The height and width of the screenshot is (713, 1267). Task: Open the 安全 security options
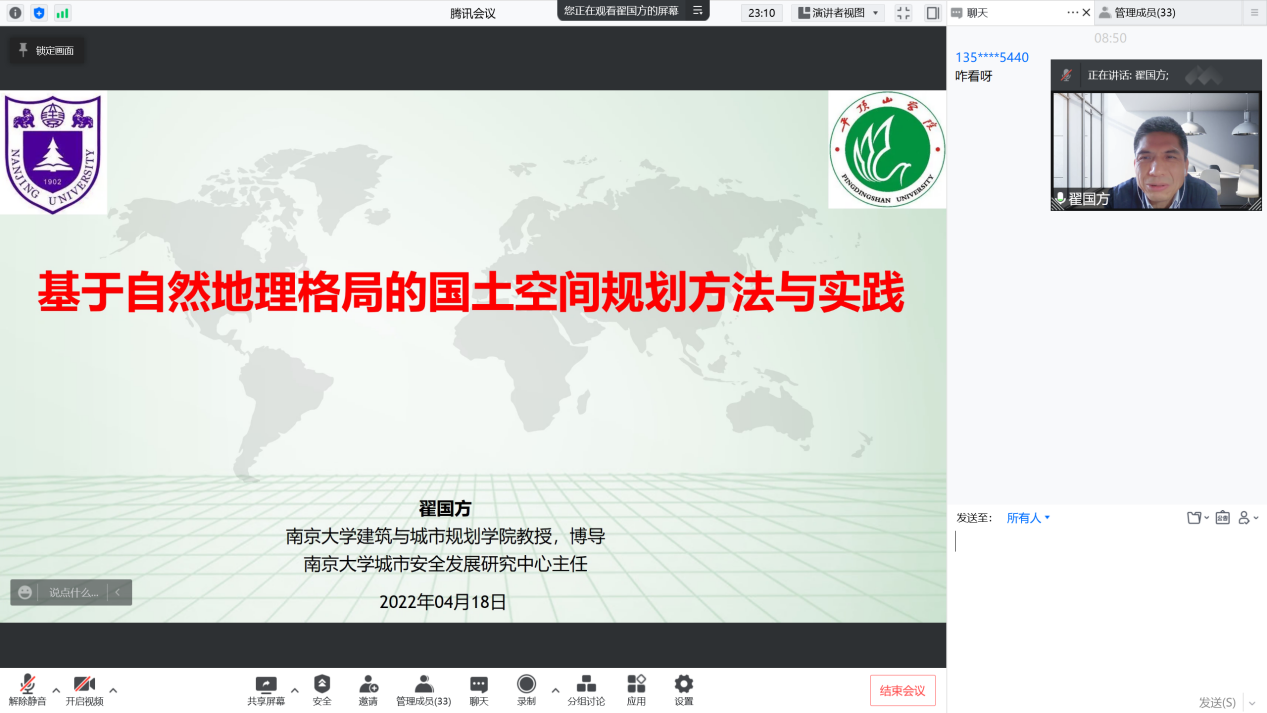[321, 689]
